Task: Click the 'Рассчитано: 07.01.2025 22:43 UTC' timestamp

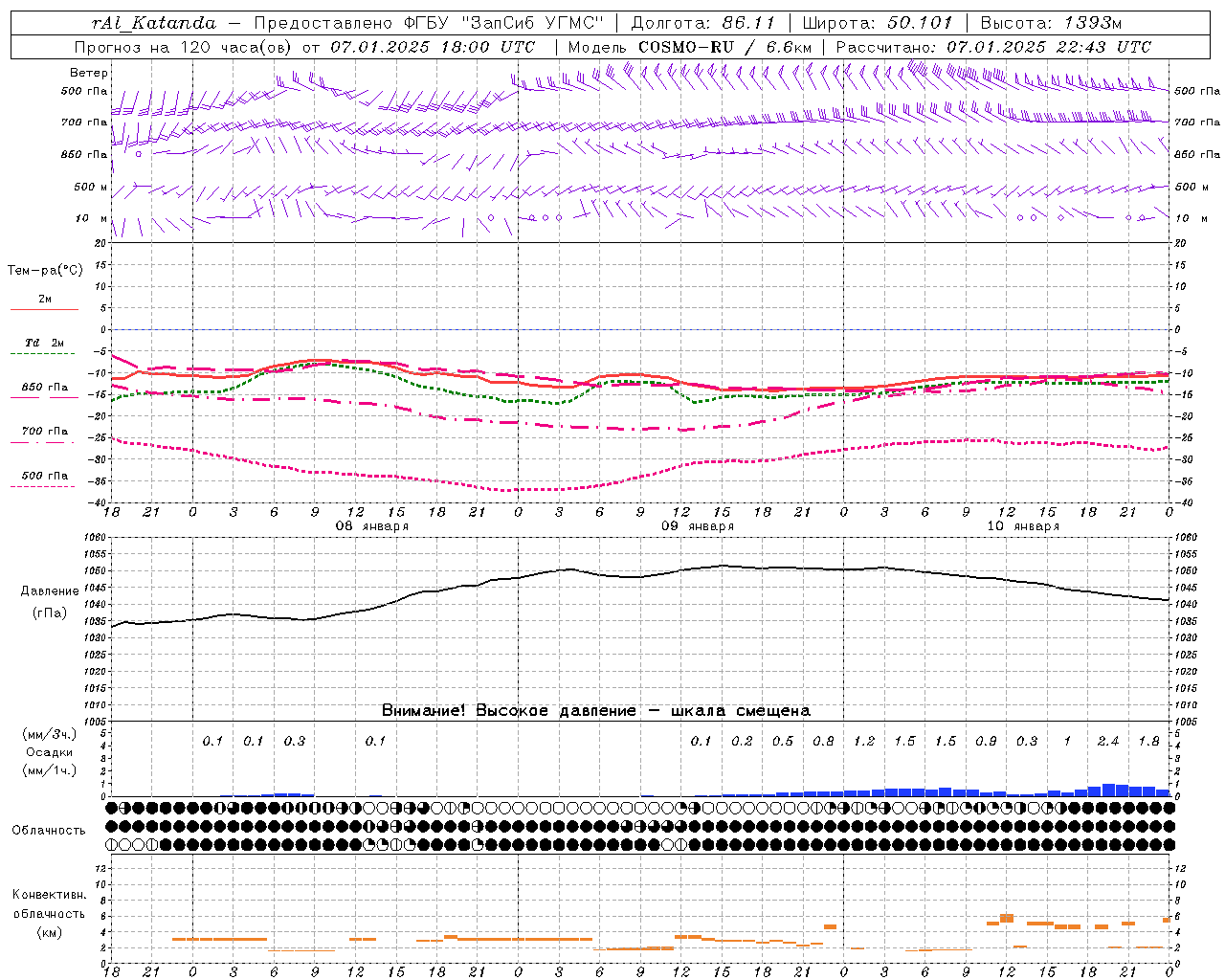Action: pos(993,47)
